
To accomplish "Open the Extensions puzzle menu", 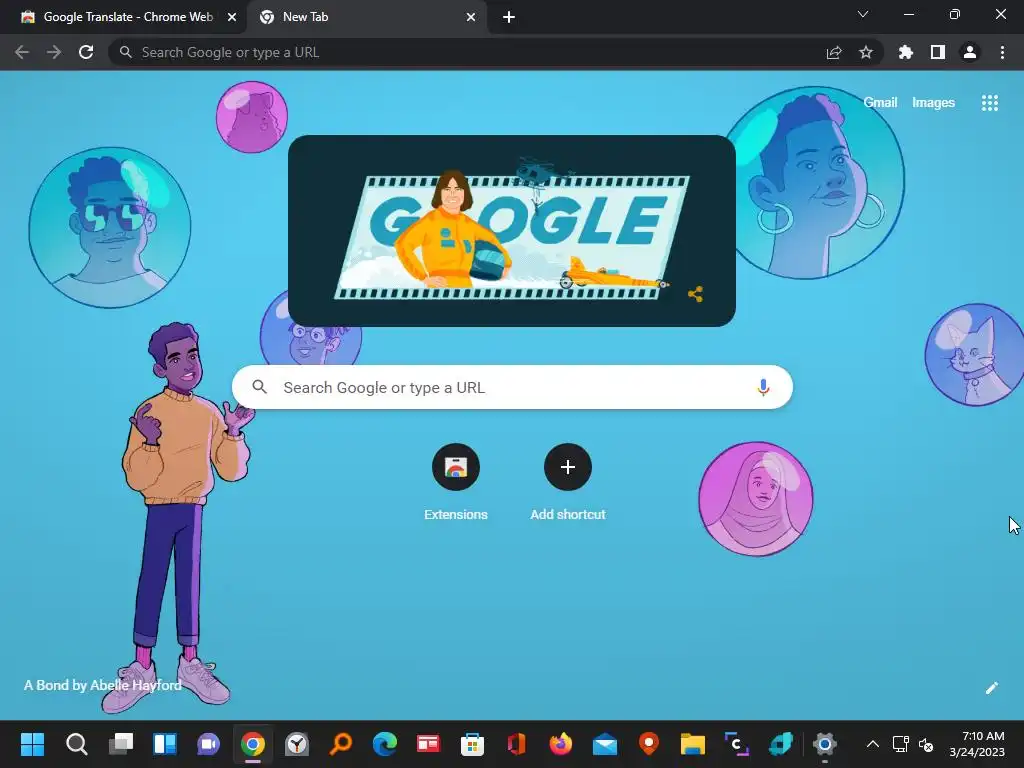I will [905, 52].
